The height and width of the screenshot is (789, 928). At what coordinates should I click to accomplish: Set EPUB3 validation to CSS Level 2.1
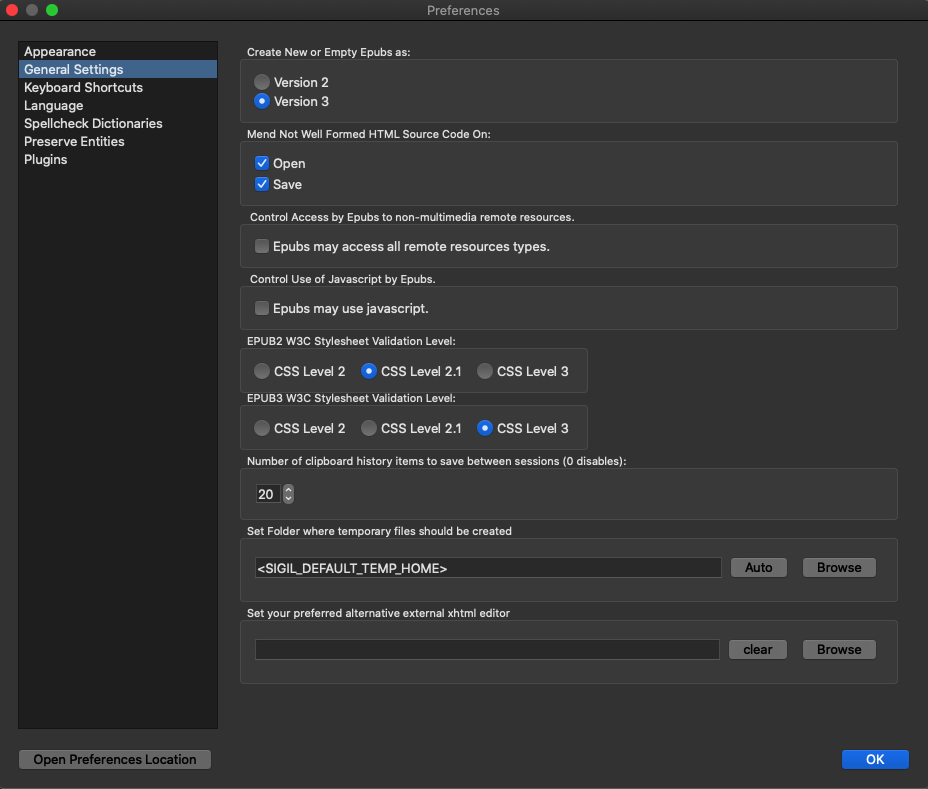click(369, 428)
